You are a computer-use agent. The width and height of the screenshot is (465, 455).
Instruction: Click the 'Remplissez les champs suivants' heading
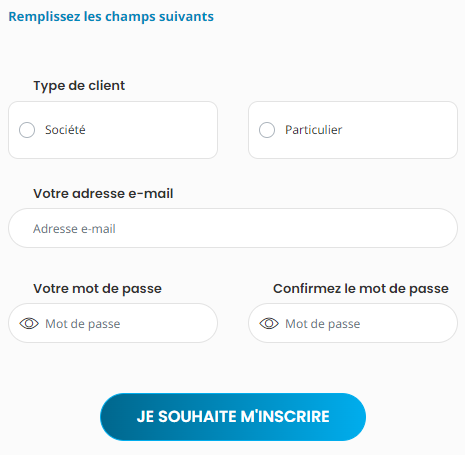pos(111,17)
